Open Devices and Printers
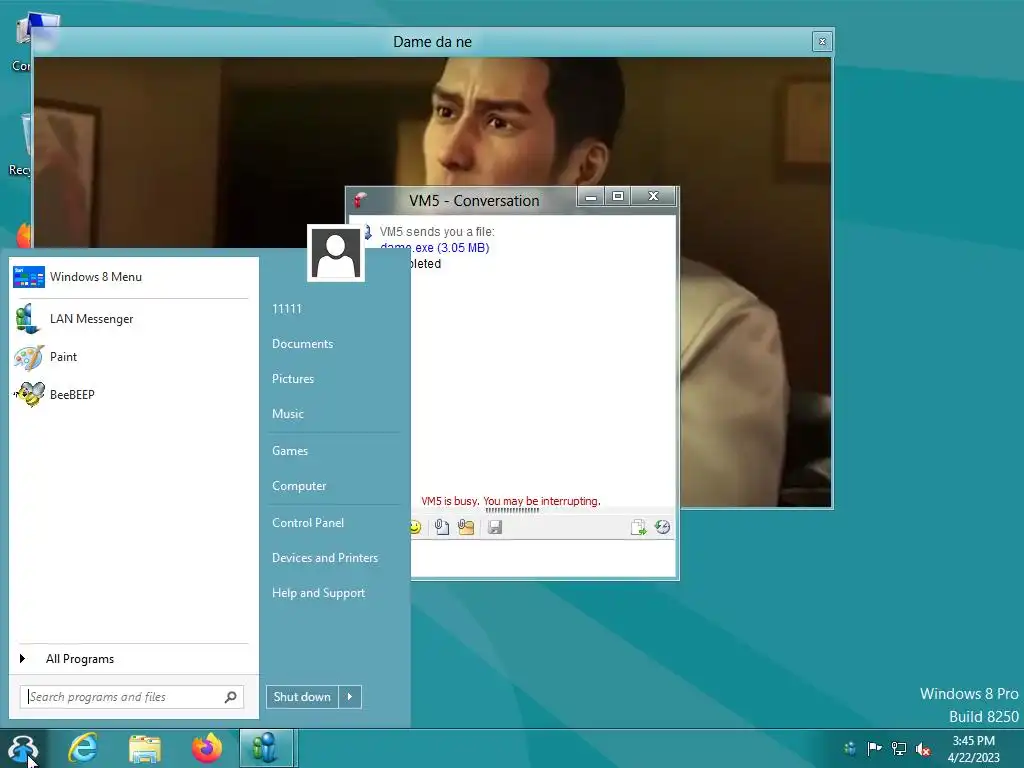The width and height of the screenshot is (1024, 768). click(x=325, y=558)
